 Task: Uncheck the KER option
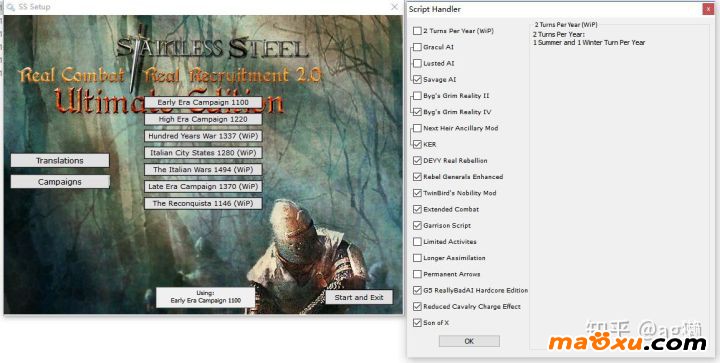[x=417, y=144]
